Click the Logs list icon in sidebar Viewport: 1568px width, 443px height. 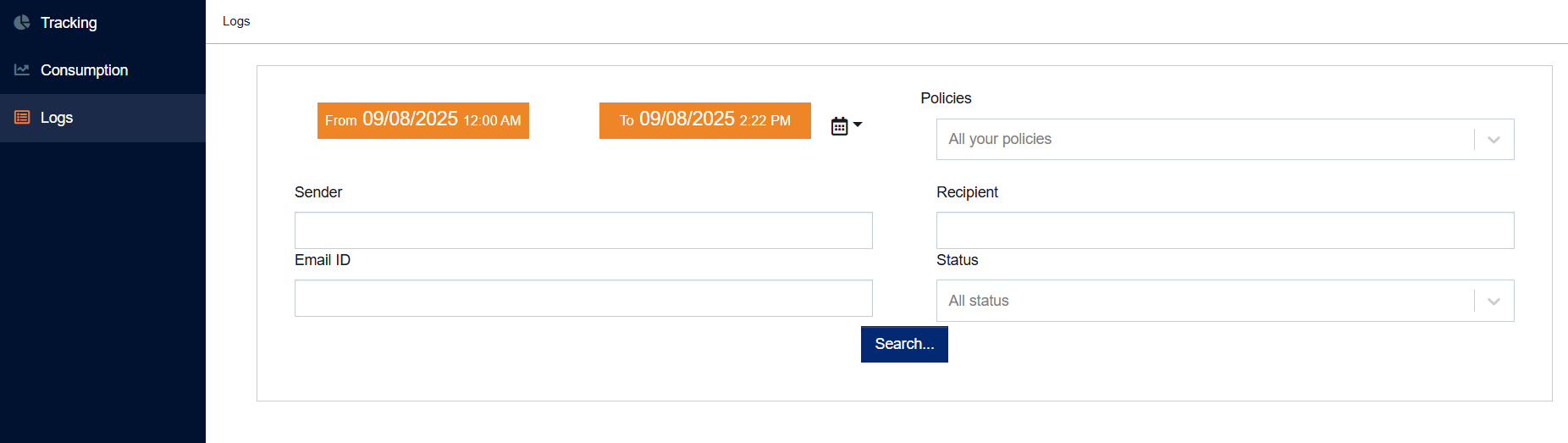point(22,118)
